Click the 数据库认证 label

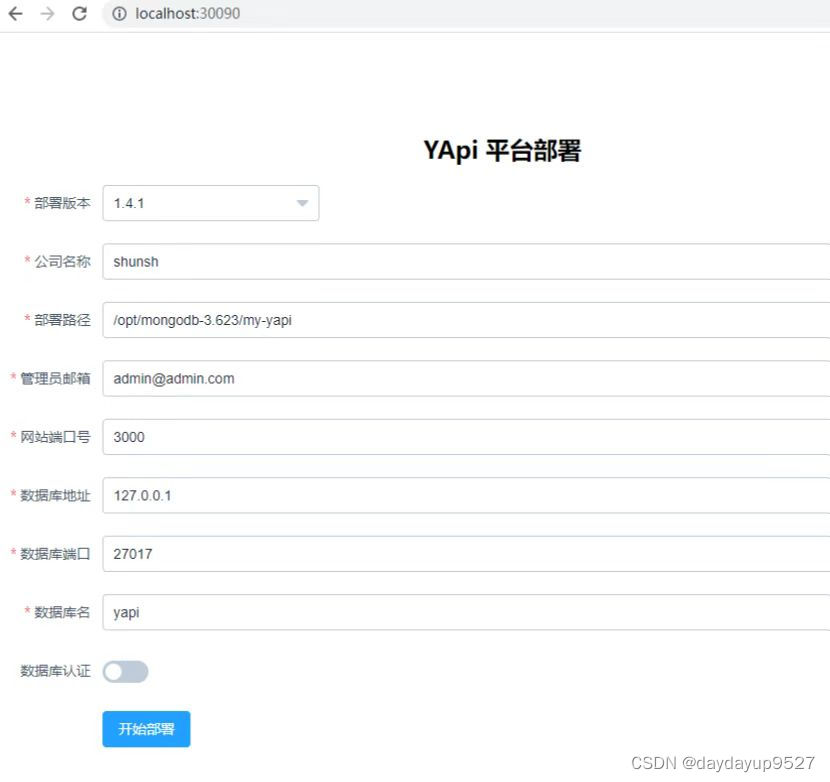55,671
